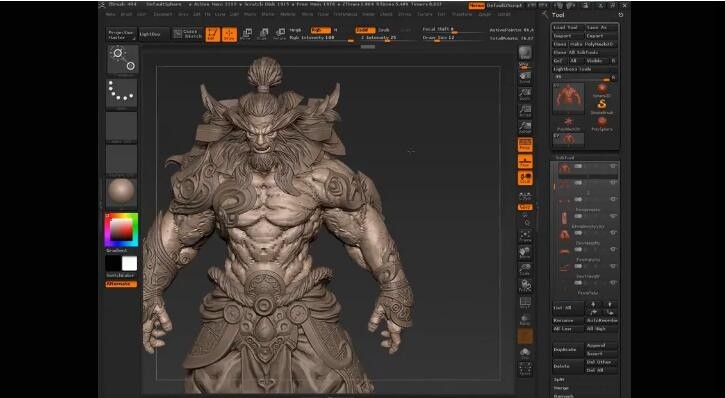Open the Alpha menu
This screenshot has height=398, width=725.
click(111, 14)
